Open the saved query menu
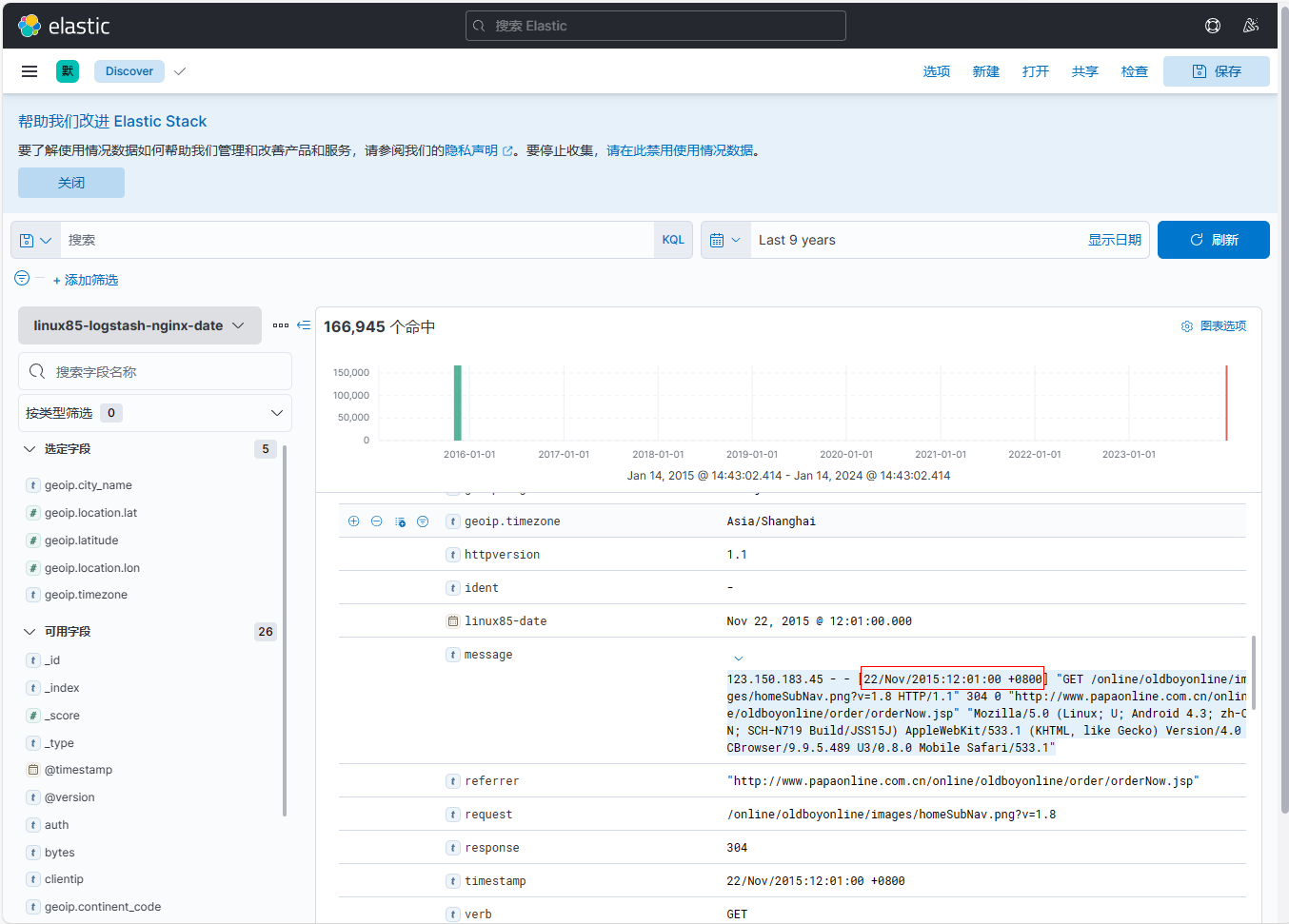 click(x=36, y=241)
